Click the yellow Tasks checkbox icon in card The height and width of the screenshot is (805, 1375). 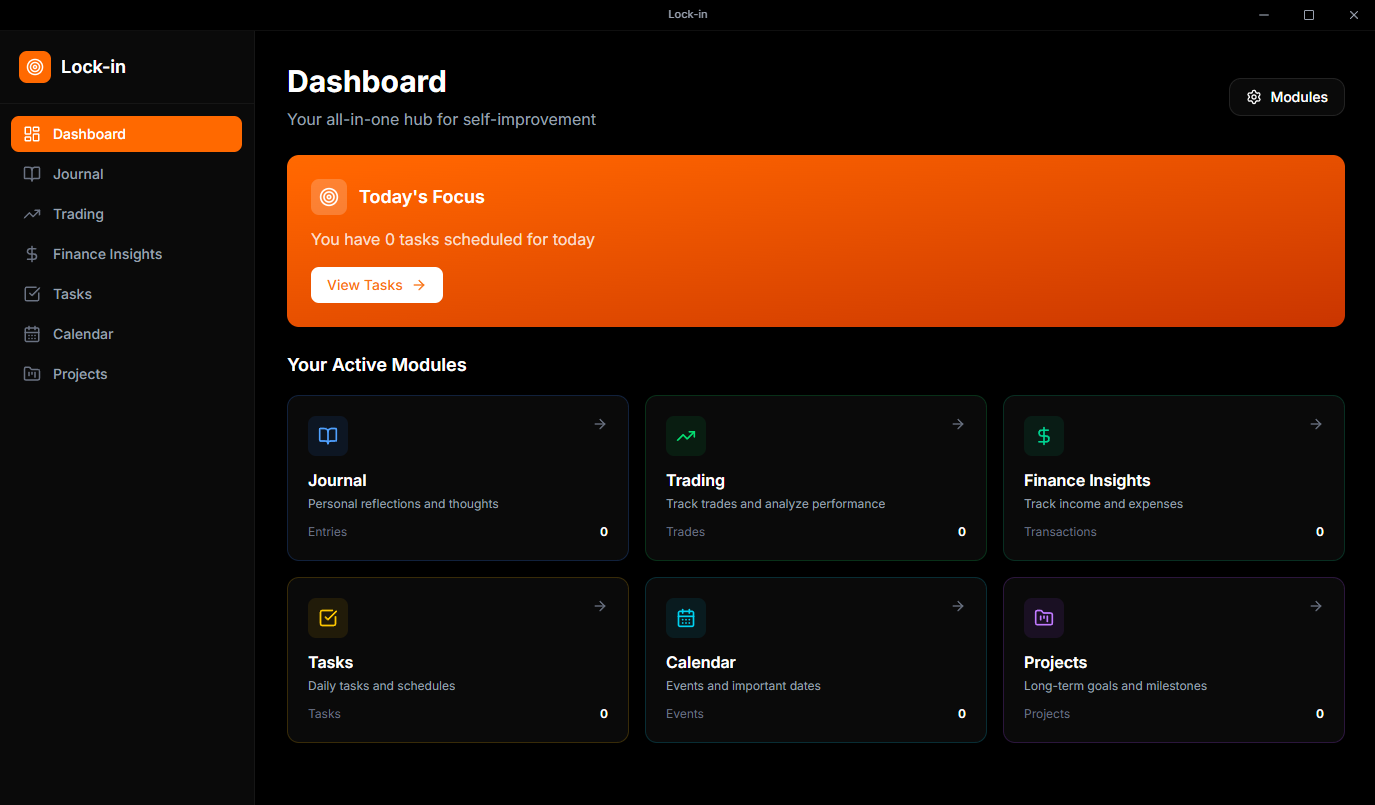[328, 618]
